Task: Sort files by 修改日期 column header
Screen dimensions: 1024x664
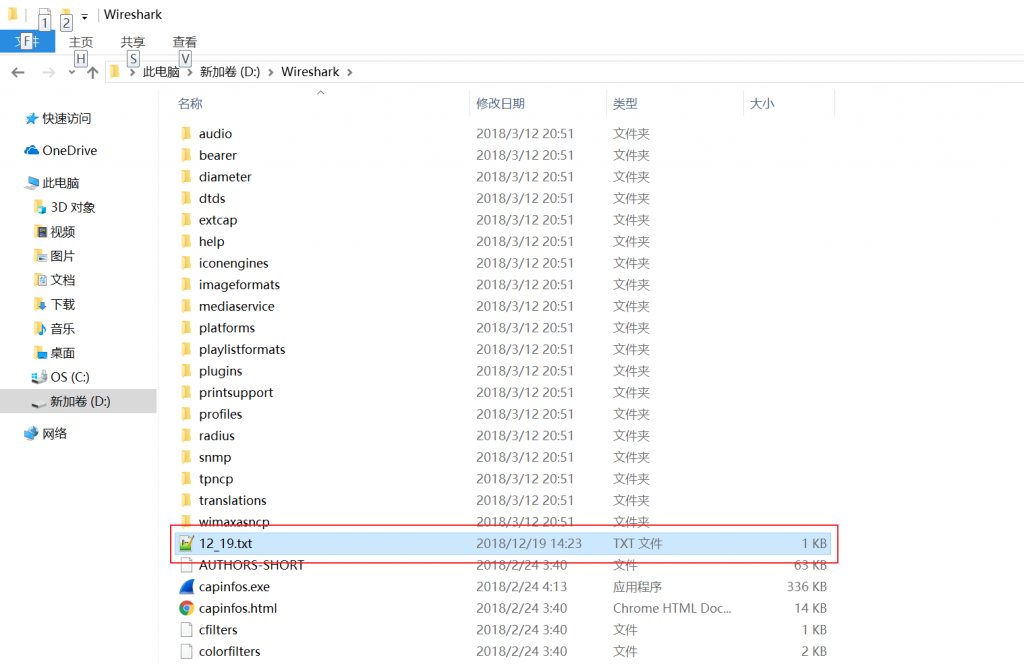Action: click(x=501, y=104)
